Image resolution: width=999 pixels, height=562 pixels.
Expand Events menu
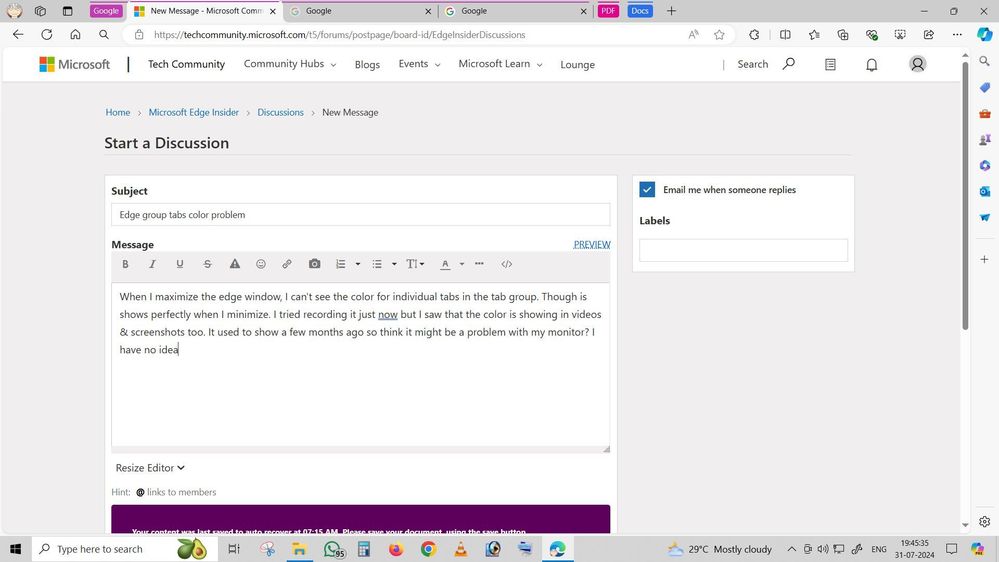419,64
